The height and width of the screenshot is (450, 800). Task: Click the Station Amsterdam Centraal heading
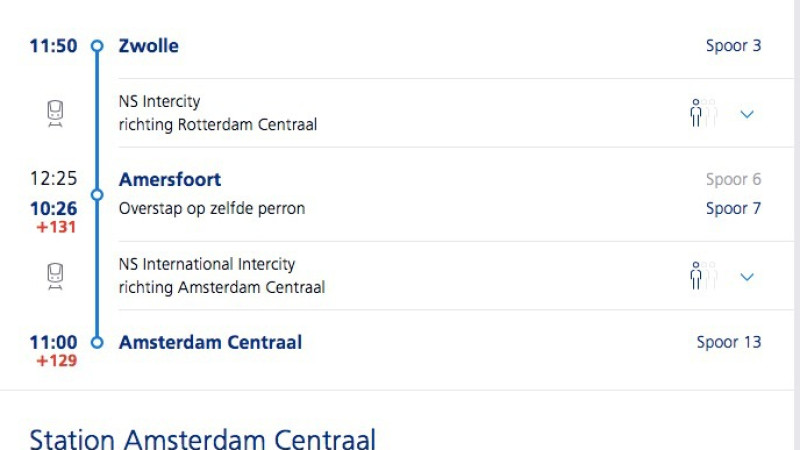pyautogui.click(x=202, y=438)
